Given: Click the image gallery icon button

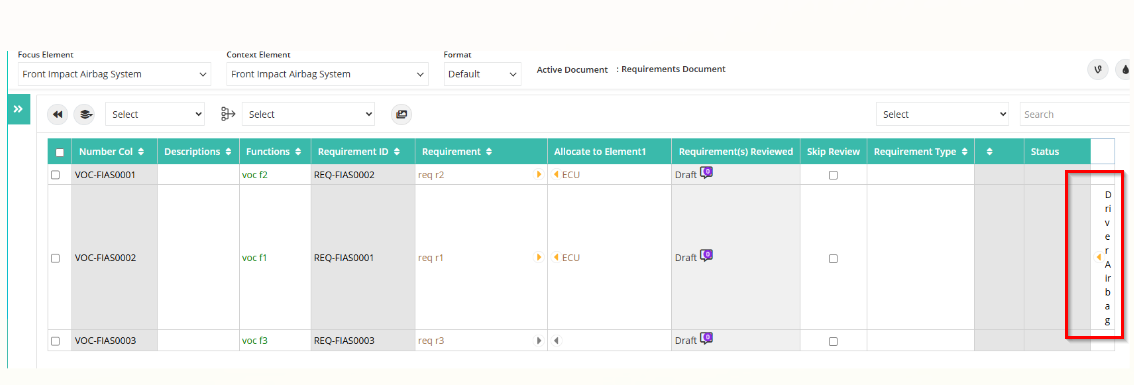Looking at the screenshot, I should tap(401, 114).
